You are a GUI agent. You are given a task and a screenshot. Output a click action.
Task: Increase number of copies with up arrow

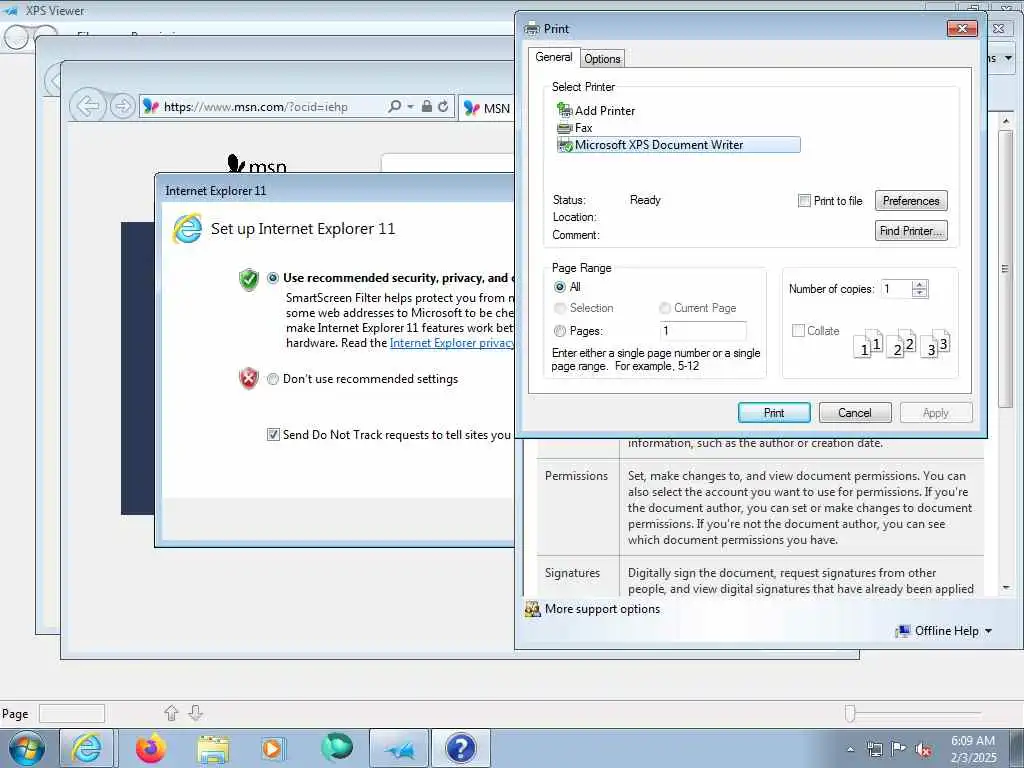pyautogui.click(x=920, y=284)
